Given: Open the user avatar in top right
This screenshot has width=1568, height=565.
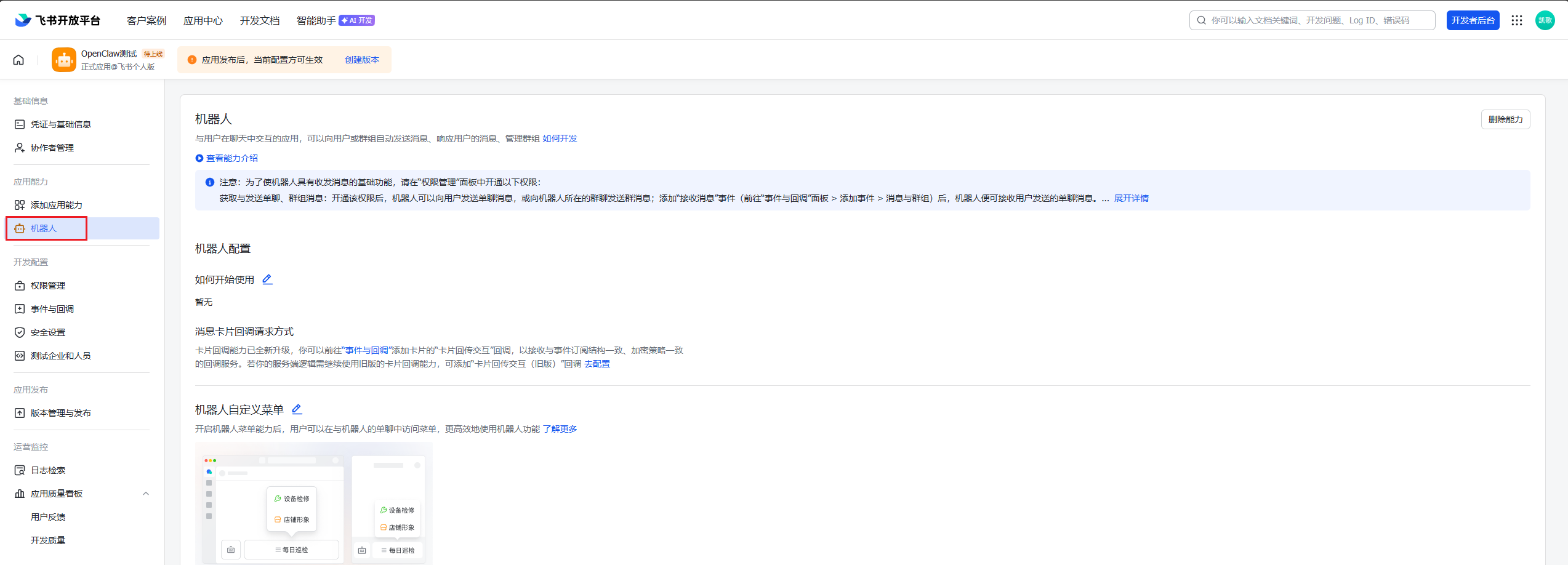Looking at the screenshot, I should coord(1545,20).
